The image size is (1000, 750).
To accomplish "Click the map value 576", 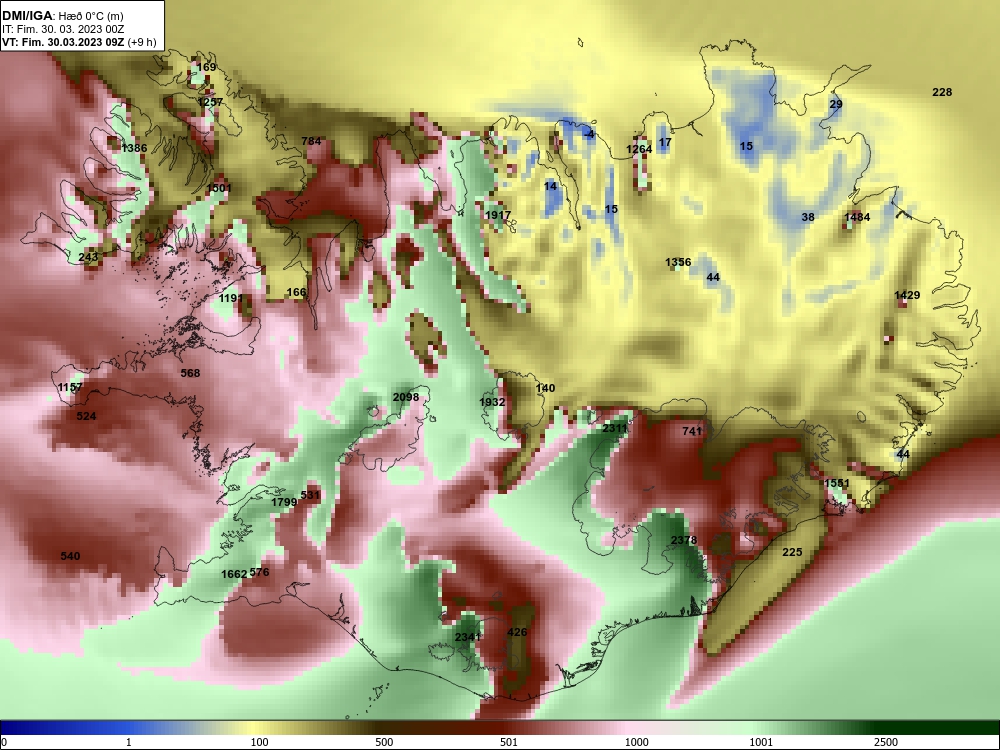I will point(259,572).
